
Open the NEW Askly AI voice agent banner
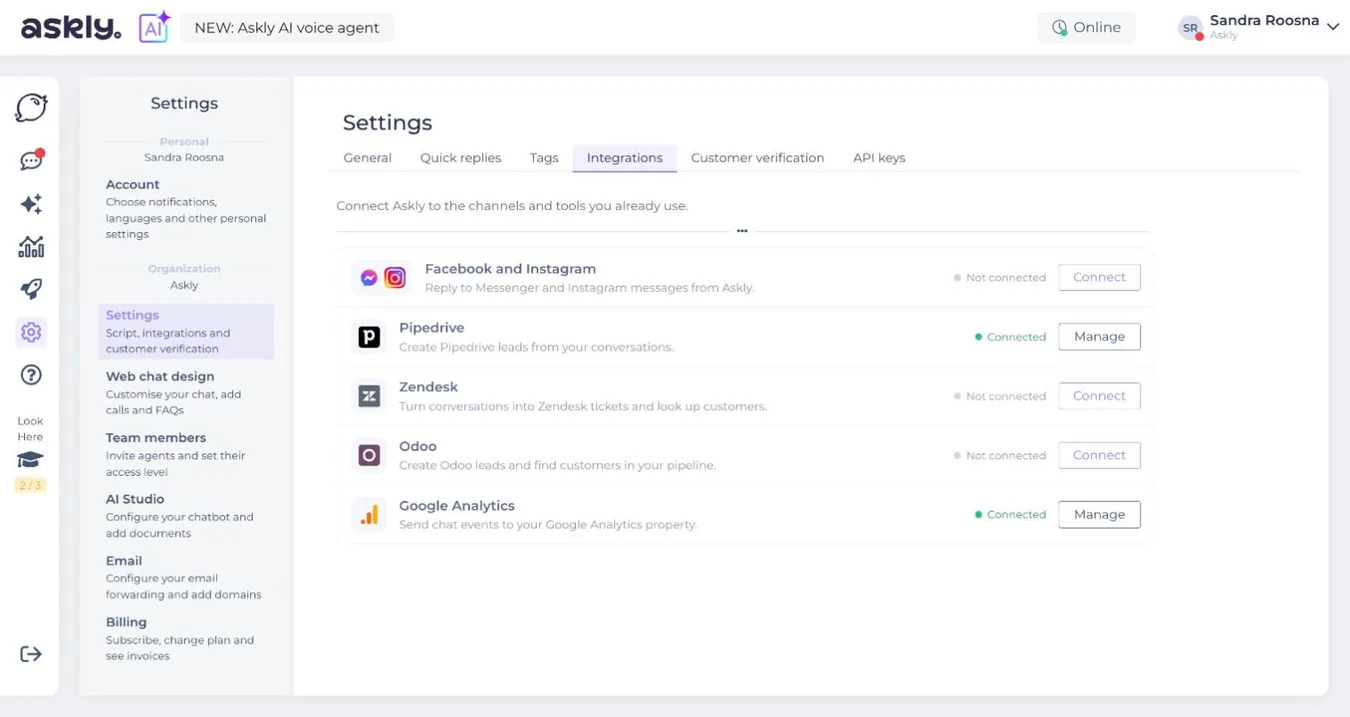[x=287, y=28]
